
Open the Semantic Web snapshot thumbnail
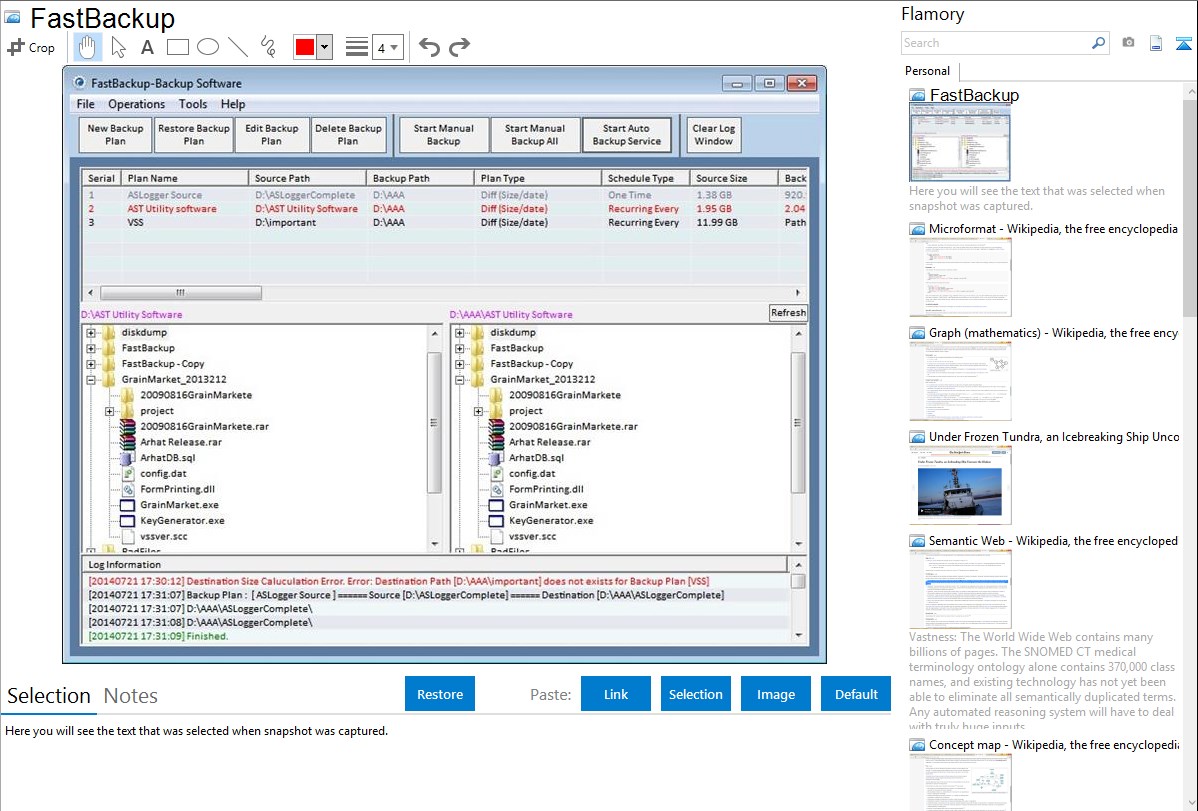point(960,589)
